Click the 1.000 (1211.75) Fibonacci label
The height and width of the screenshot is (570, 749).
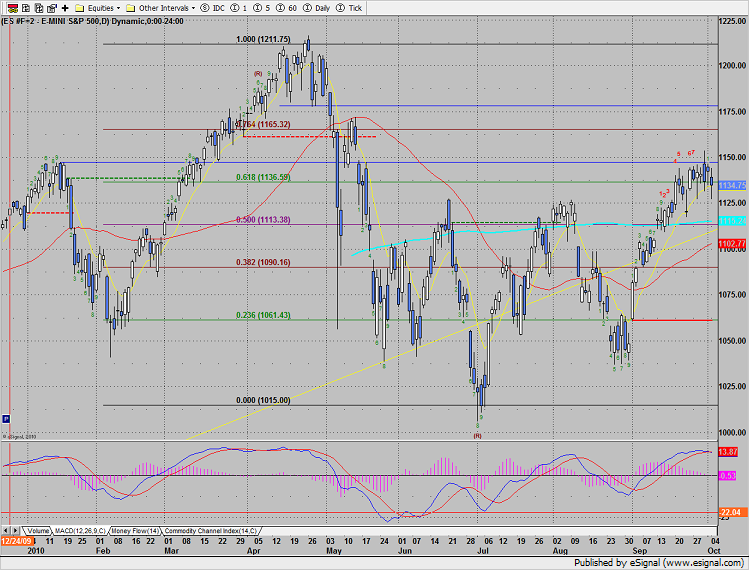(x=263, y=39)
